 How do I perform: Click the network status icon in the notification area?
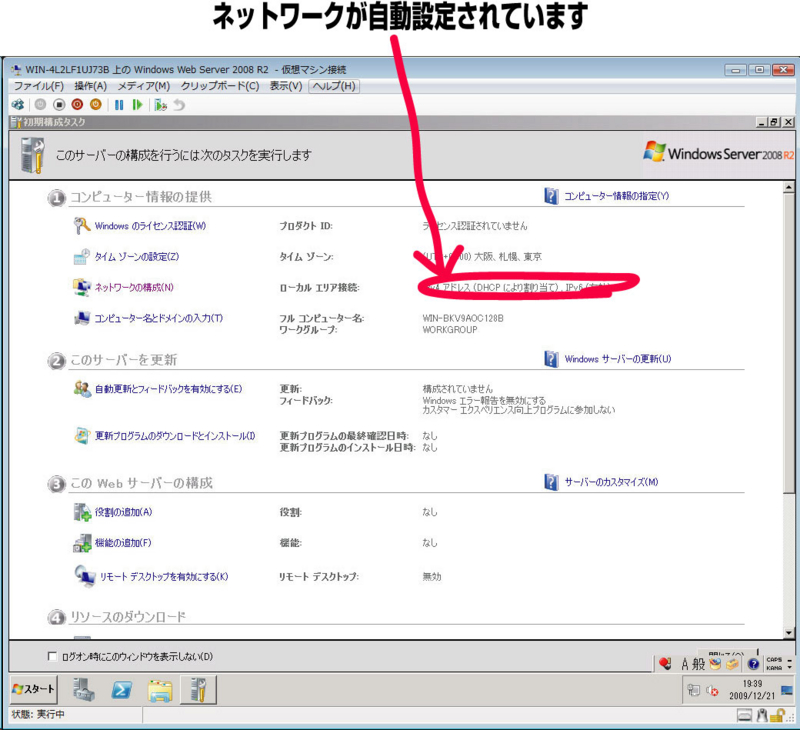(693, 690)
